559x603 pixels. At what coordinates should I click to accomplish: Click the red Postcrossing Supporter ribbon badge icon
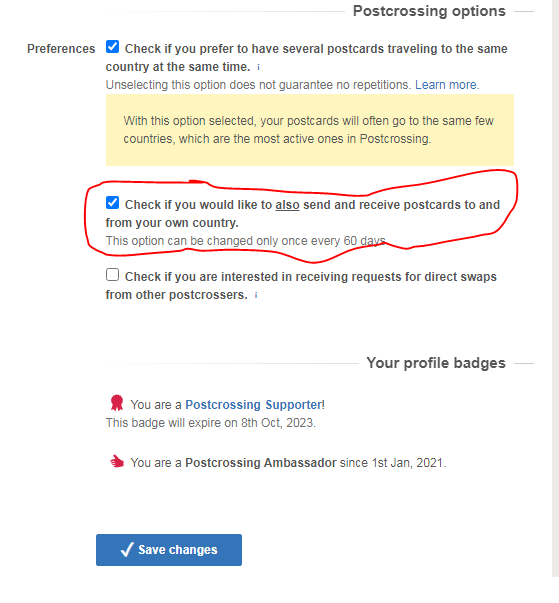pos(116,403)
